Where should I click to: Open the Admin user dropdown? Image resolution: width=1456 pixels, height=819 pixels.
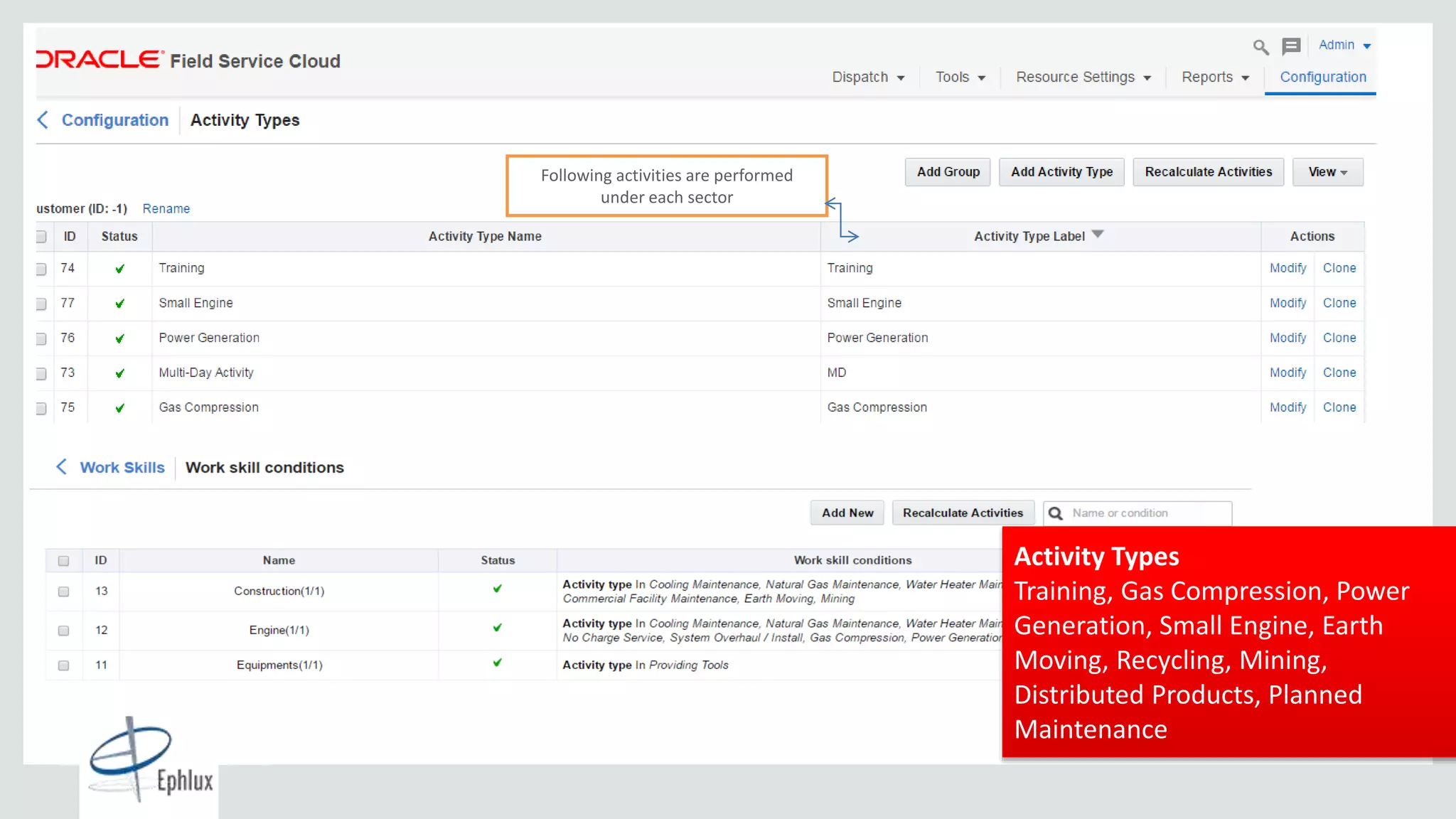pyautogui.click(x=1344, y=45)
